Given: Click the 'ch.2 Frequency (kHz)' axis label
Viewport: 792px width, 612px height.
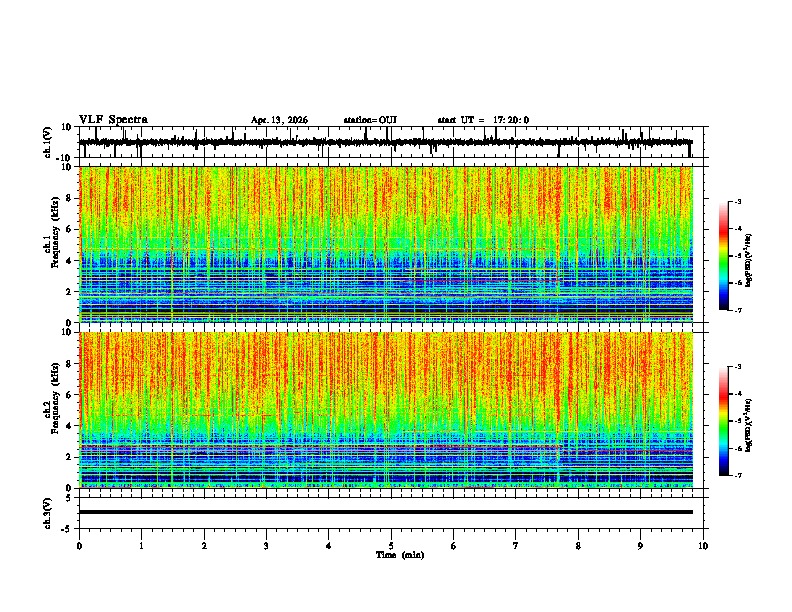Looking at the screenshot, I should [53, 398].
